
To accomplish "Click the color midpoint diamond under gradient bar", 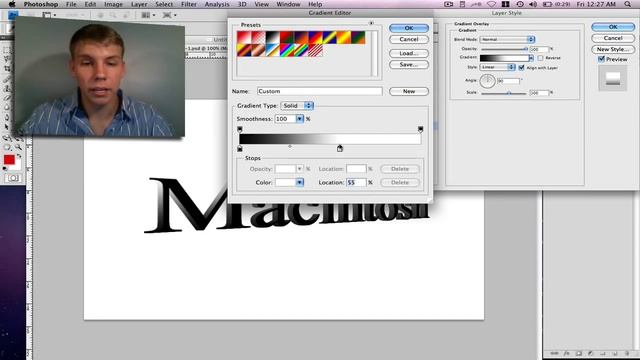I will click(x=290, y=146).
